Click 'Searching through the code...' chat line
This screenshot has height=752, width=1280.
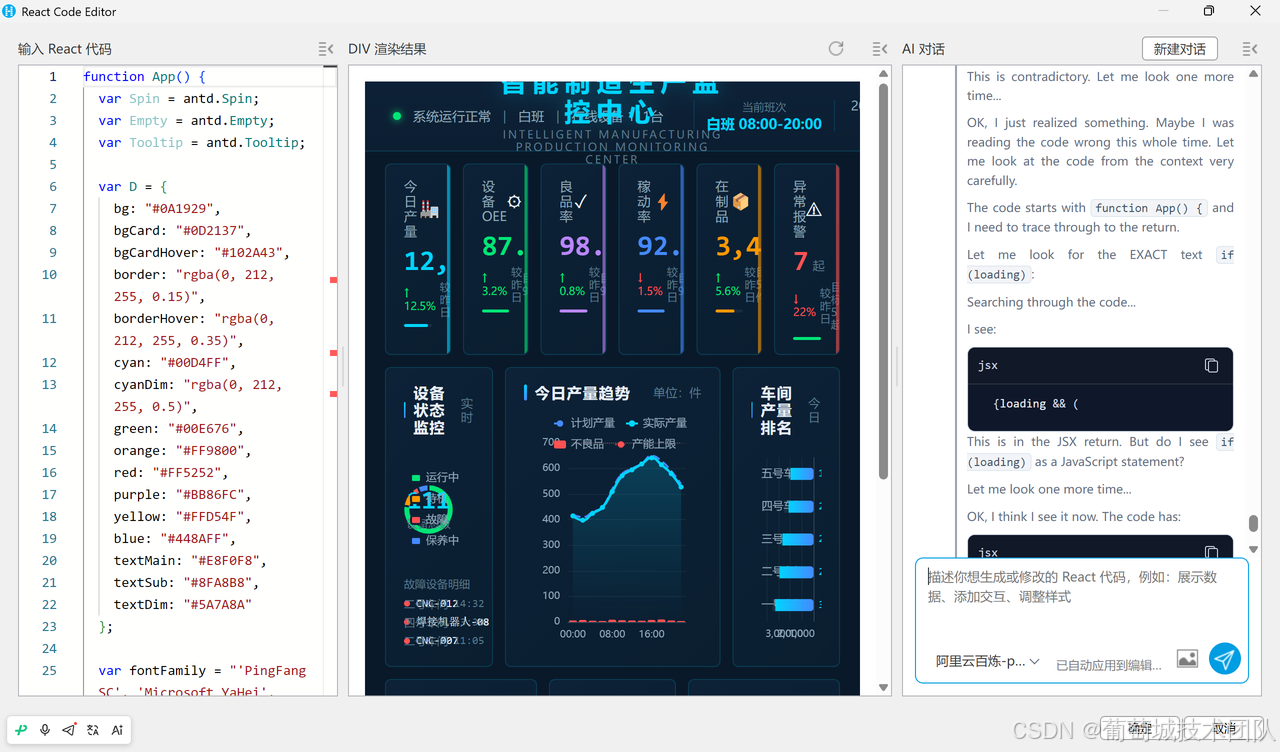[x=1051, y=302]
